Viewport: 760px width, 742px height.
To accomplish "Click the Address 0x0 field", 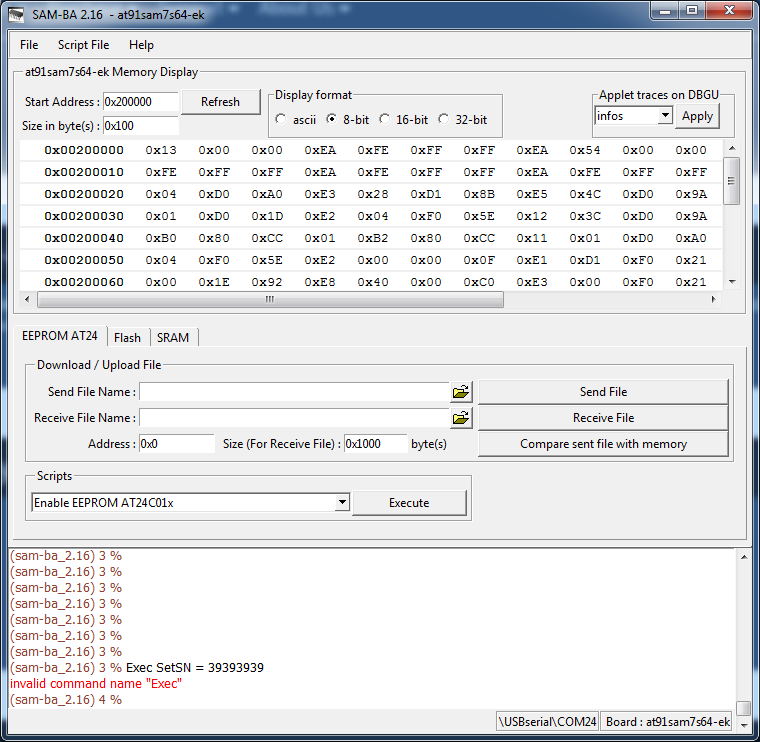I will click(176, 444).
